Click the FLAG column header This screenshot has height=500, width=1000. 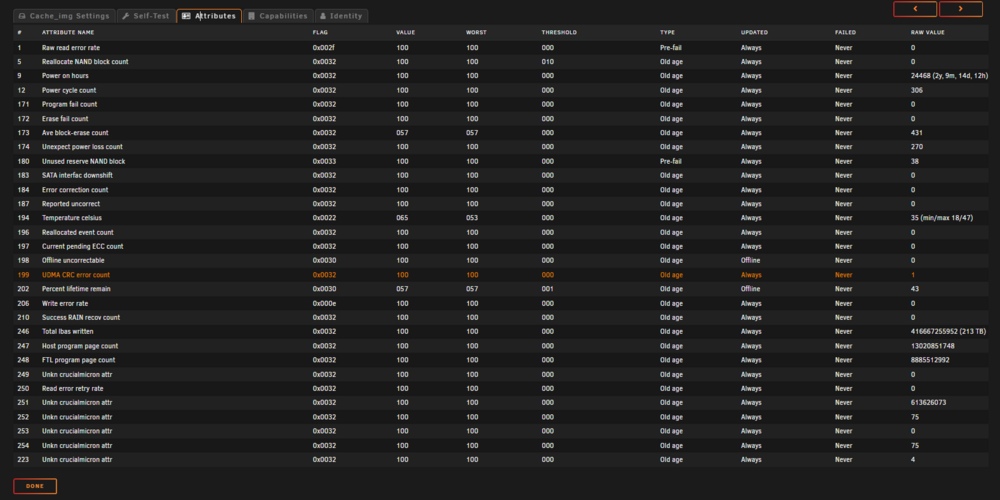point(320,33)
